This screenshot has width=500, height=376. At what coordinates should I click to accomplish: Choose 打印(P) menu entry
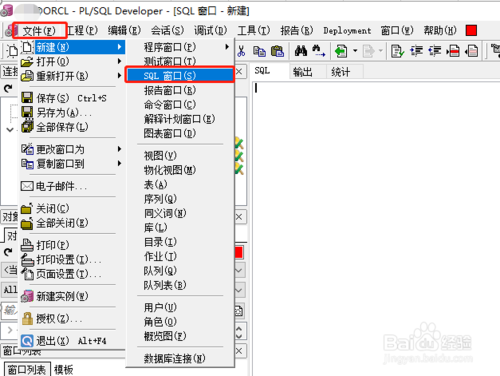coord(73,245)
